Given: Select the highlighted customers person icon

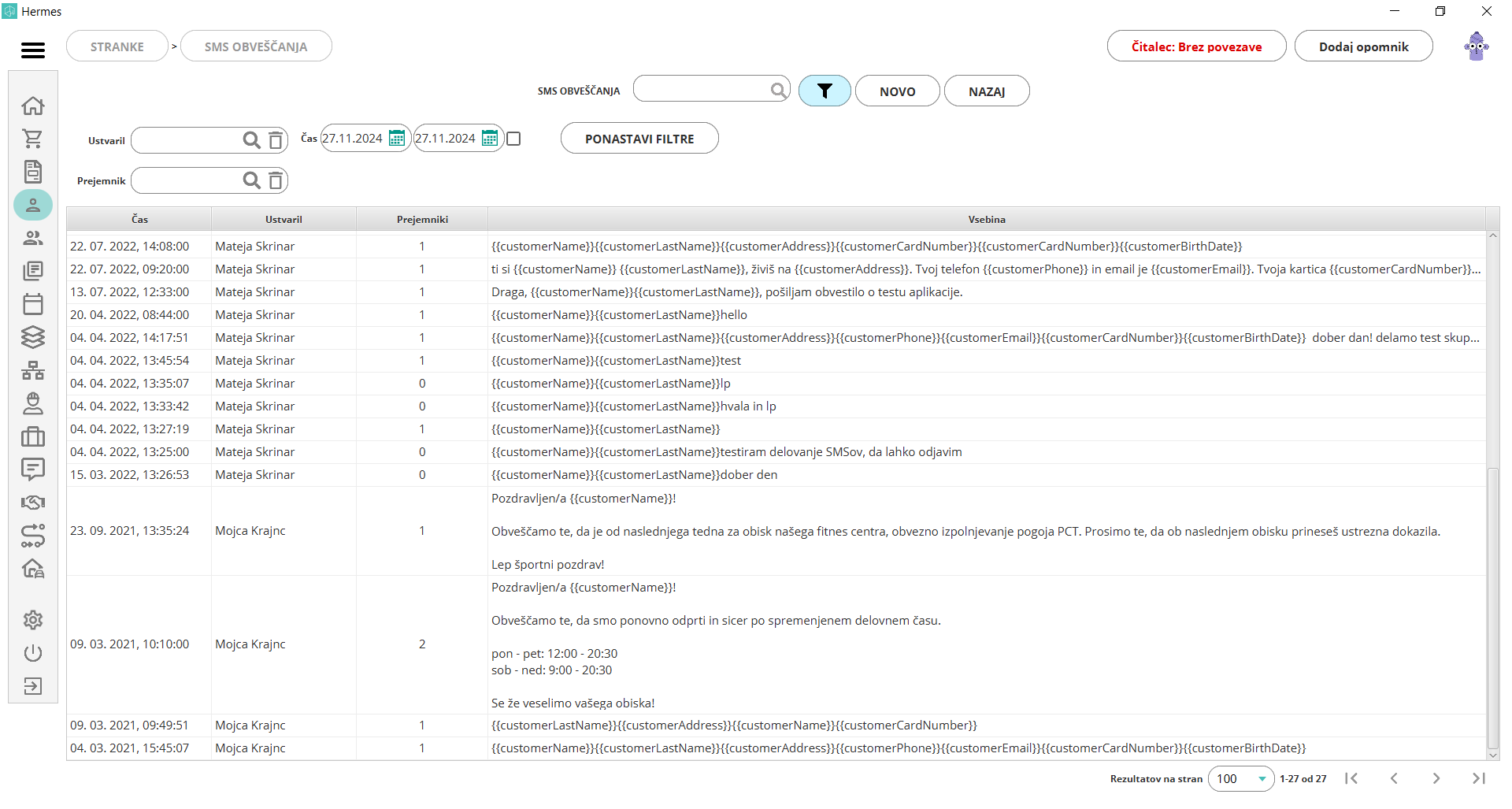Looking at the screenshot, I should point(33,205).
